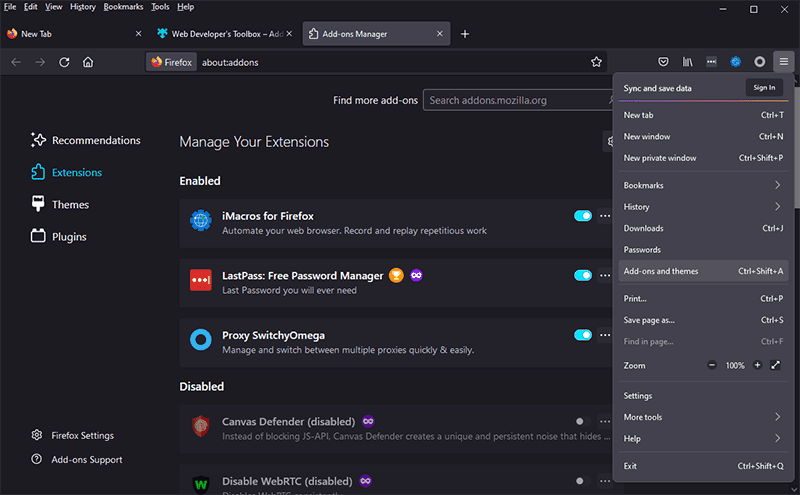
Task: Click the 100% zoom reset value
Action: 735,365
